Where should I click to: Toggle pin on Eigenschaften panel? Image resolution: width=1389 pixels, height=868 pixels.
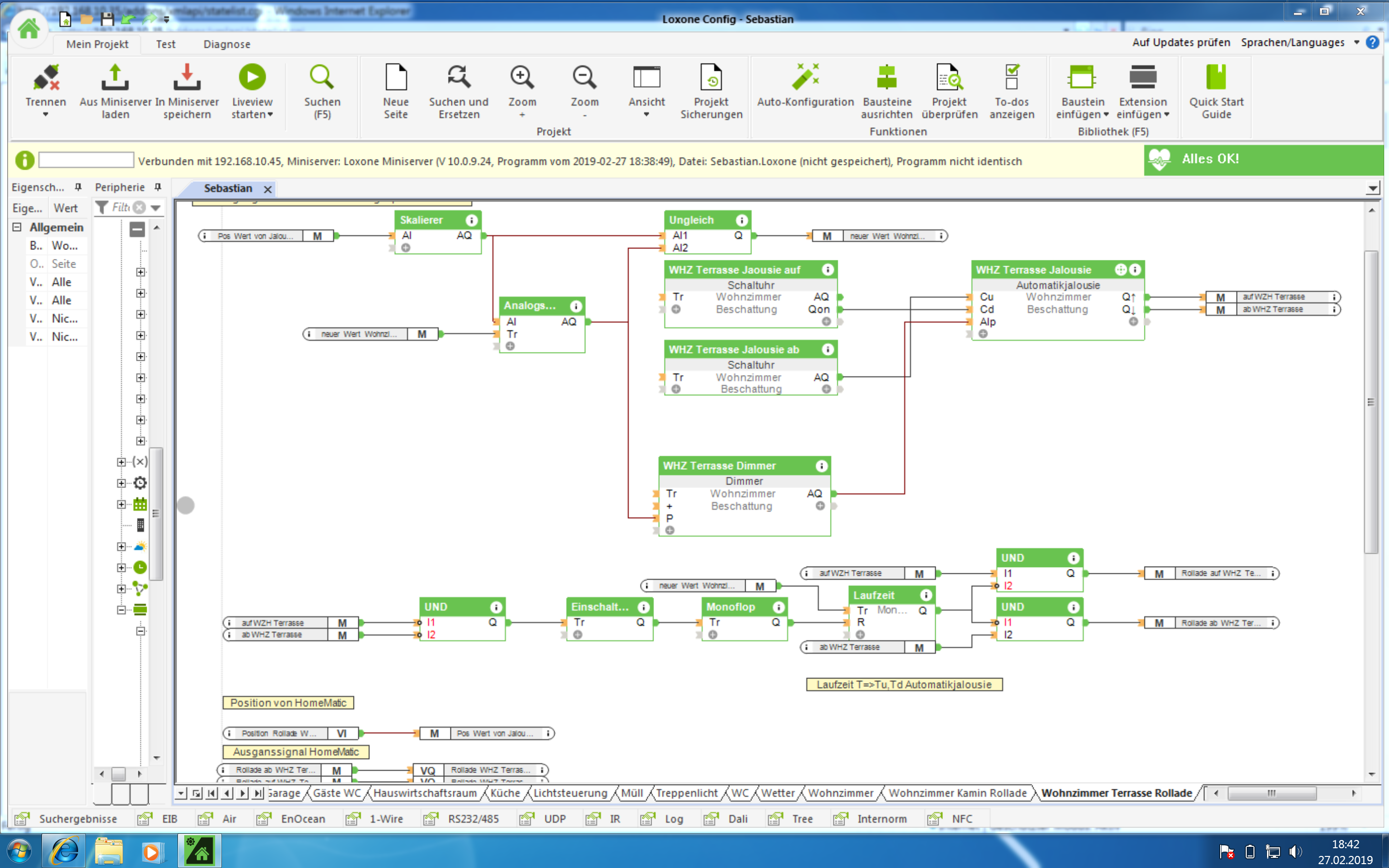click(x=78, y=187)
